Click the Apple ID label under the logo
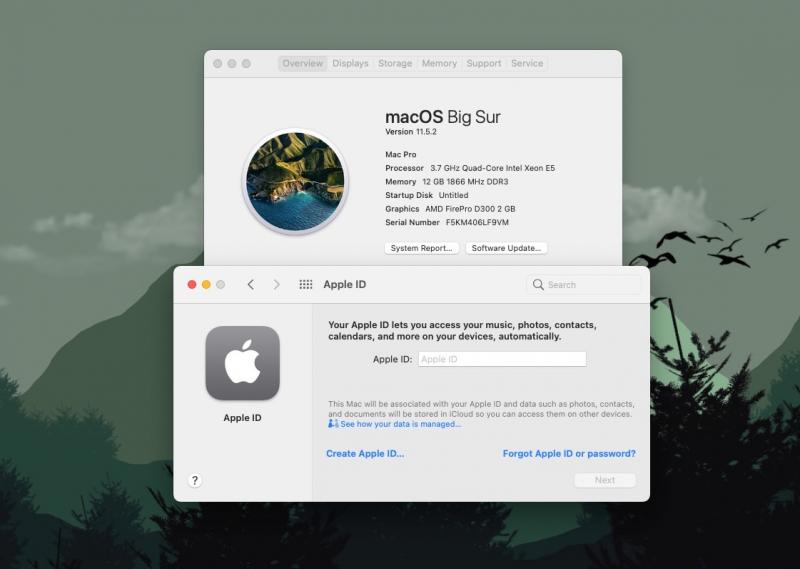Viewport: 800px width, 569px height. coord(242,418)
